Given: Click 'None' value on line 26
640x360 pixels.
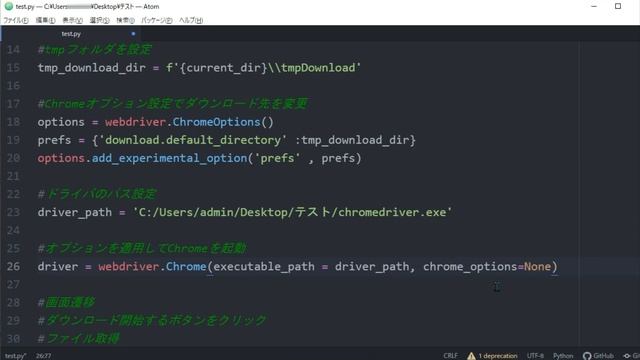Looking at the screenshot, I should (537, 267).
